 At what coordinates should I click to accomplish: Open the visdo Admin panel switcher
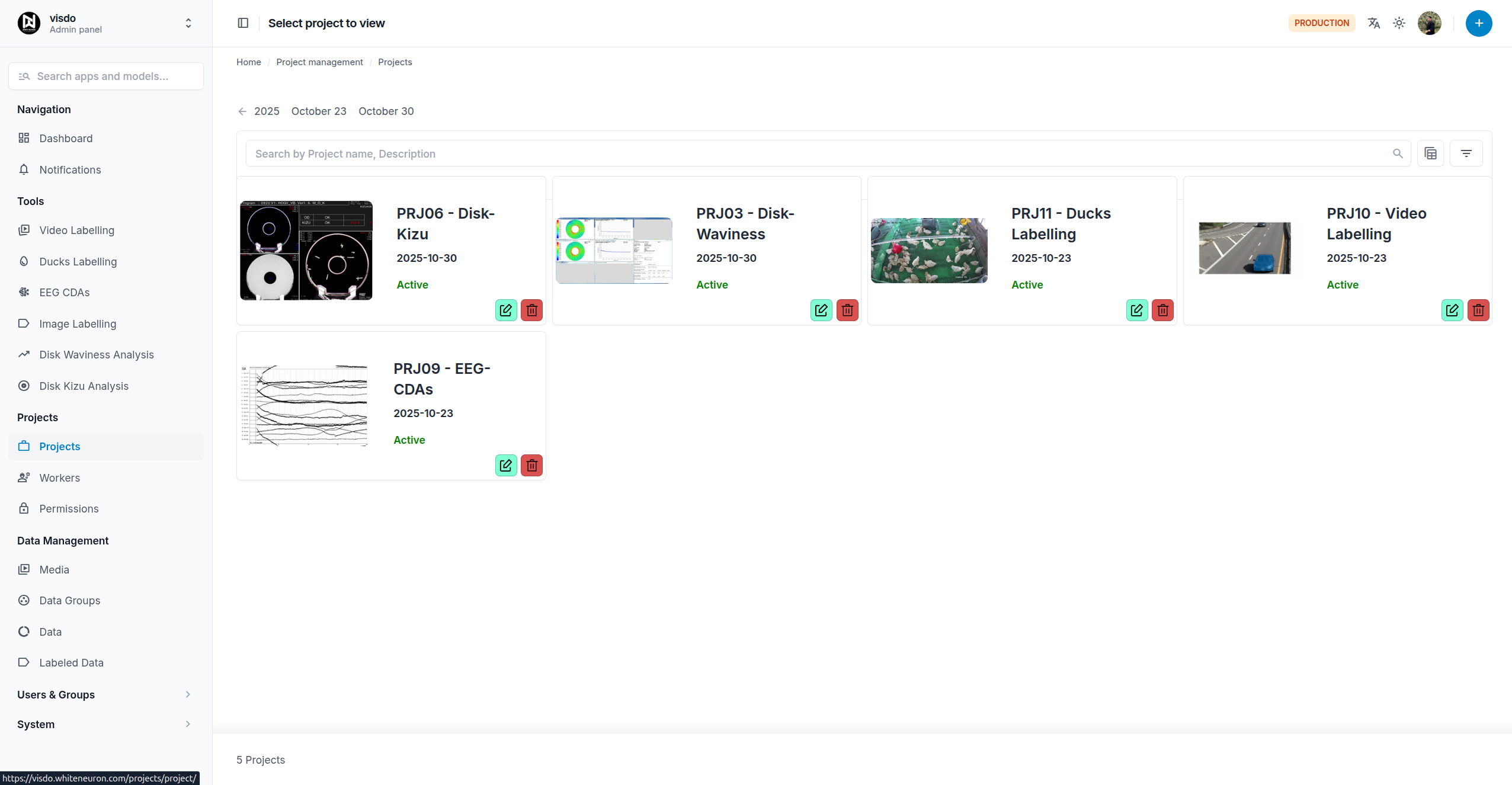pos(188,23)
